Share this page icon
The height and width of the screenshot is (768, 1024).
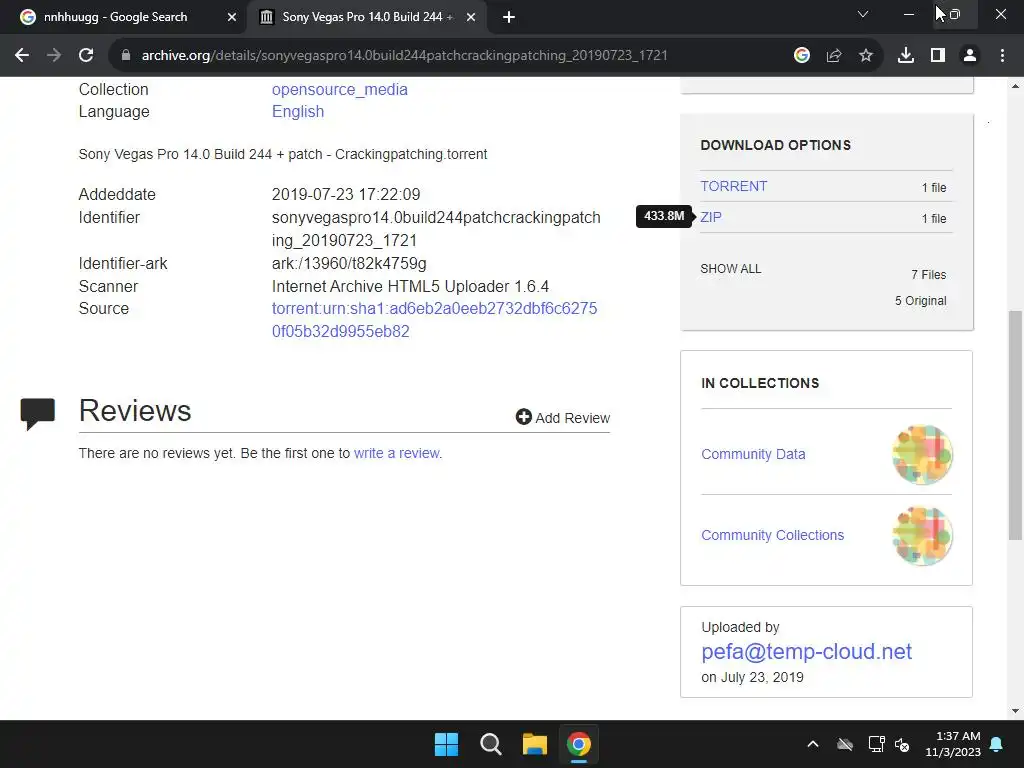point(833,56)
